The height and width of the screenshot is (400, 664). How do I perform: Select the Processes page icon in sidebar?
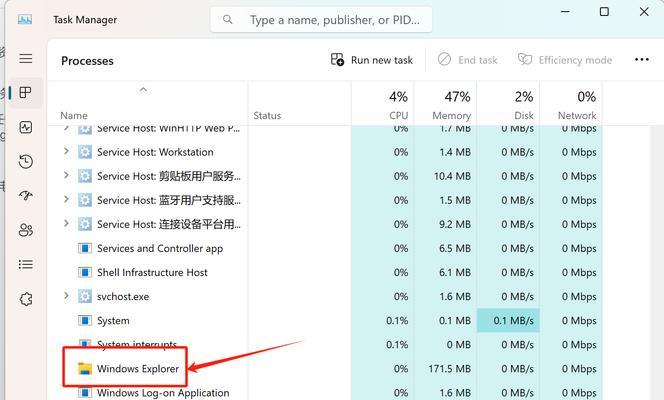point(26,93)
